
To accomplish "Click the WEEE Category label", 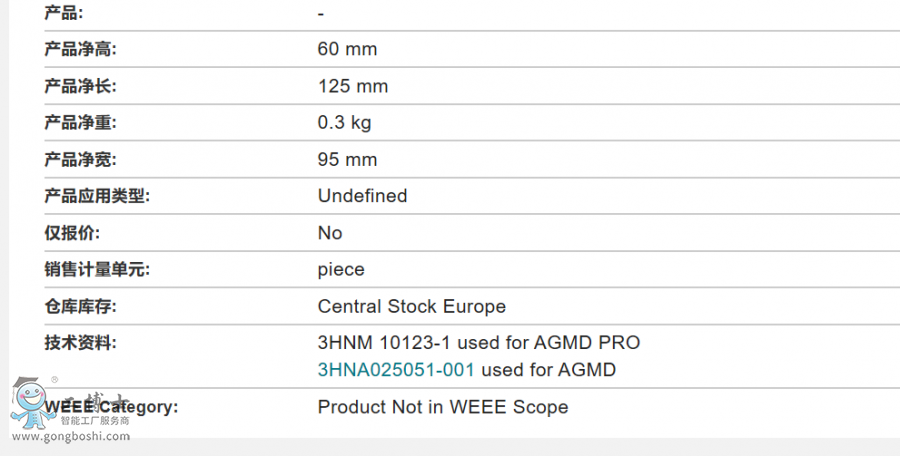I will pyautogui.click(x=111, y=407).
